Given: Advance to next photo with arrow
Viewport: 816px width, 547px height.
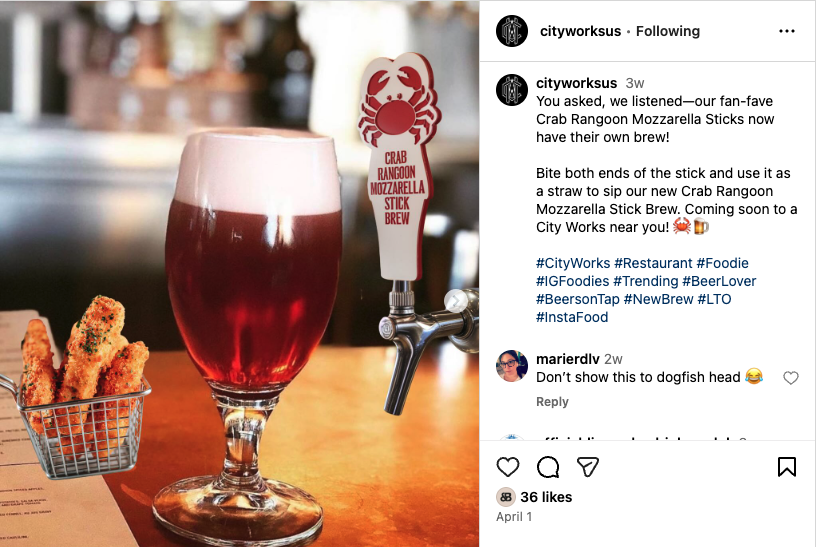Looking at the screenshot, I should click(x=456, y=300).
